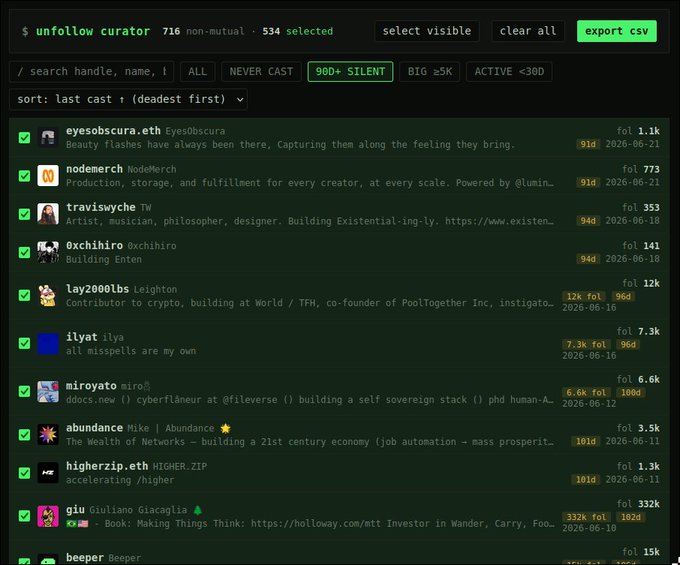
Task: Open nodemerch orange avatar
Action: (48, 176)
